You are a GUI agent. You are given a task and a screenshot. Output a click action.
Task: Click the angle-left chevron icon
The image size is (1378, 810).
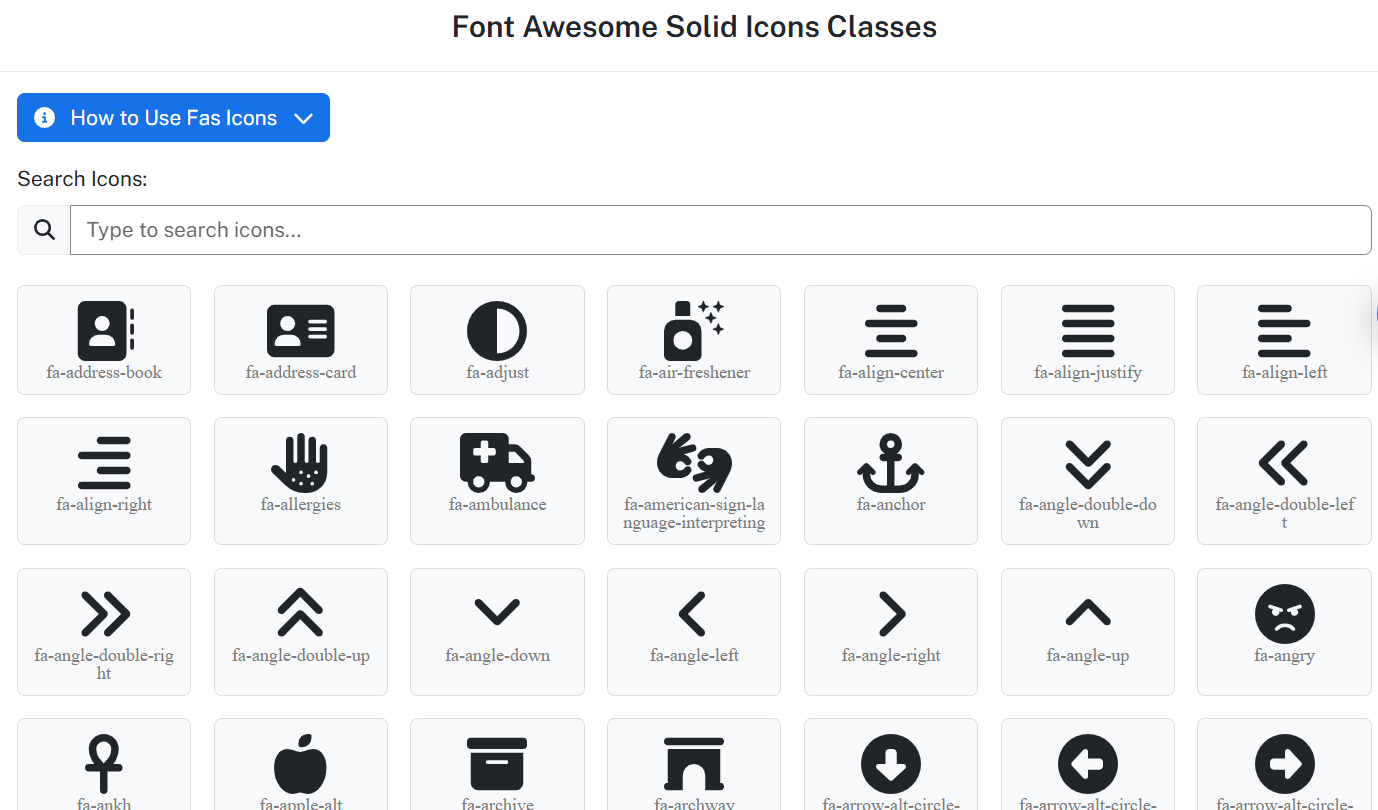[x=693, y=614]
